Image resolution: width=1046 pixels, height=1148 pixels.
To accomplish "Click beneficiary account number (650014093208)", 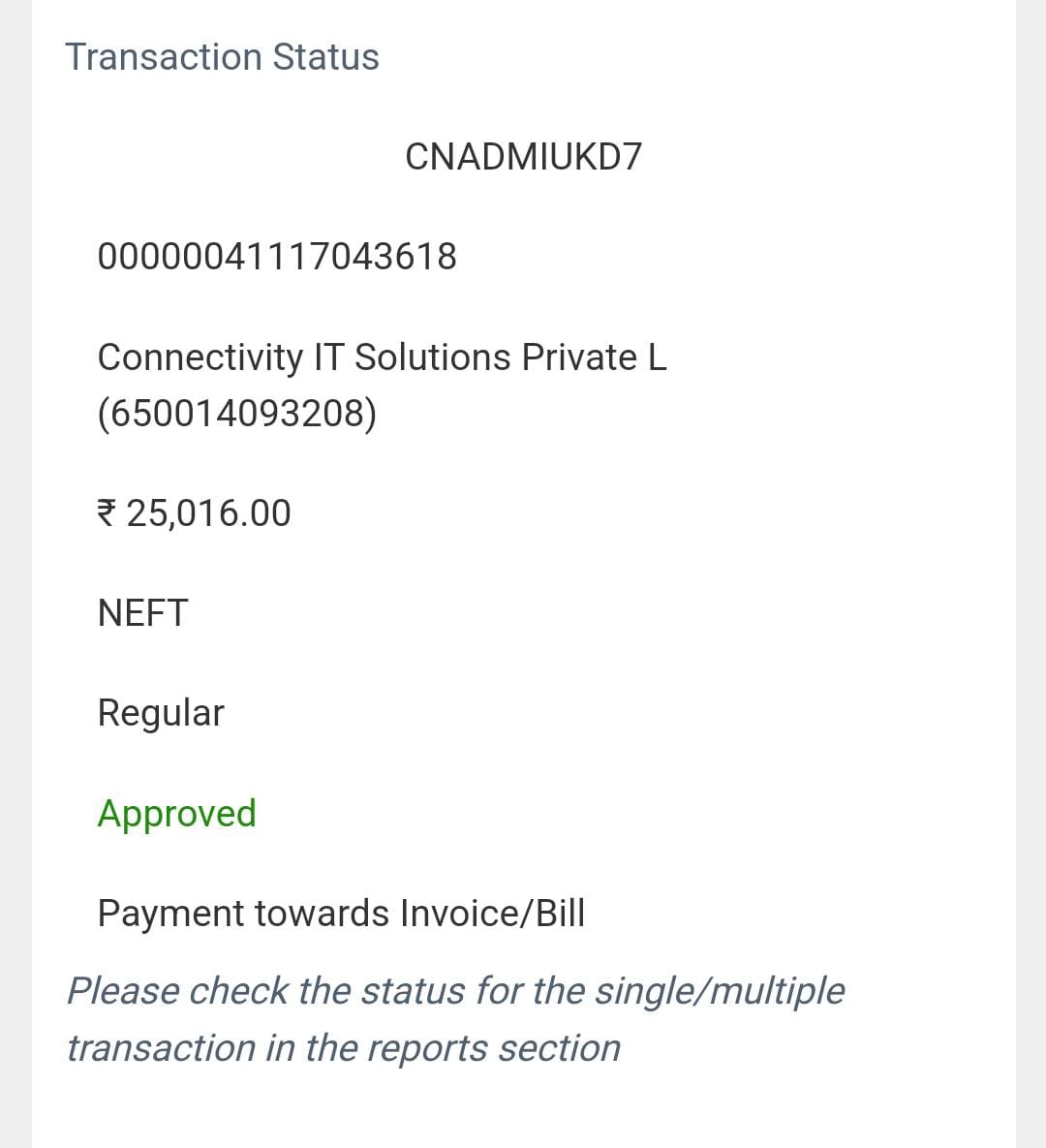I will 237,414.
